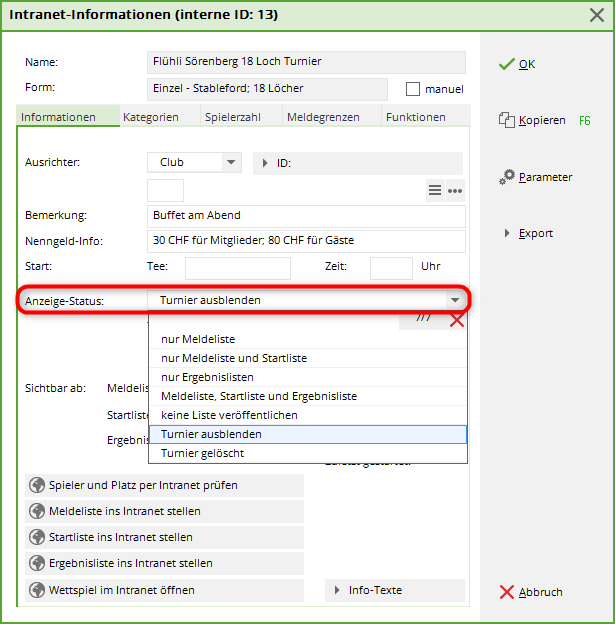Screen dimensions: 615x624
Task: Open the Parameter settings
Action: [535, 177]
